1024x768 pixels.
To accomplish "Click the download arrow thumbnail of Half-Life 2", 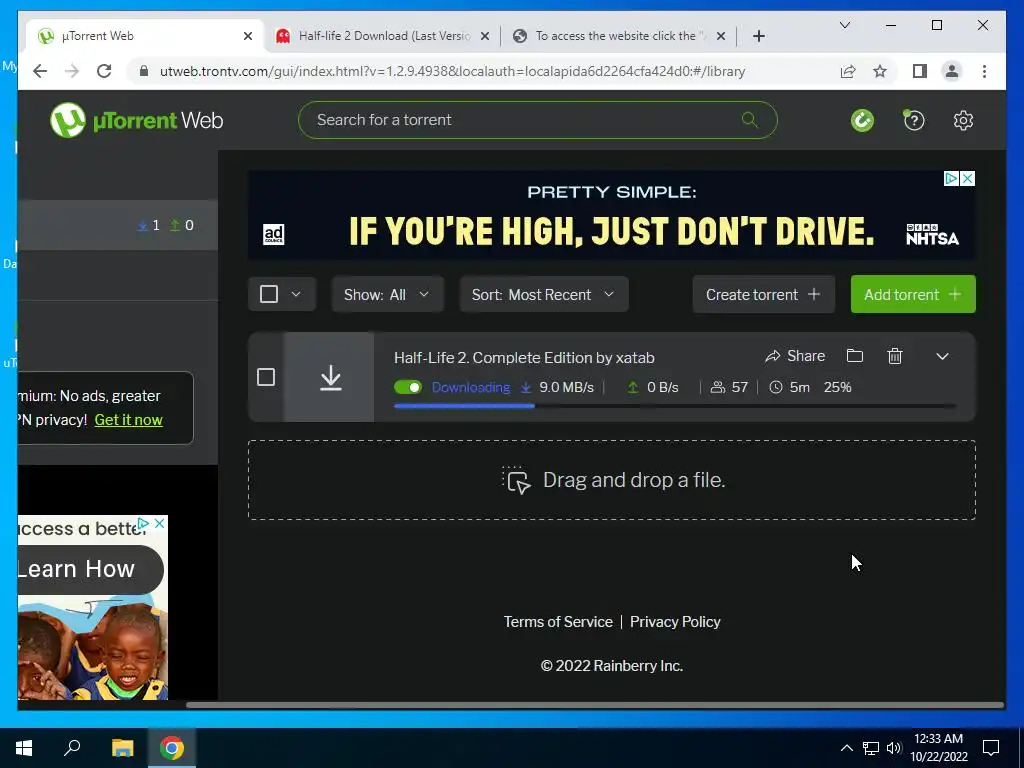I will coord(330,377).
